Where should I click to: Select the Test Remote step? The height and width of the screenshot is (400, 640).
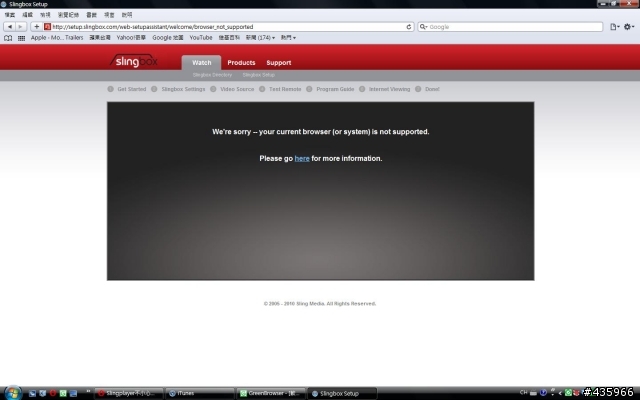coord(280,89)
